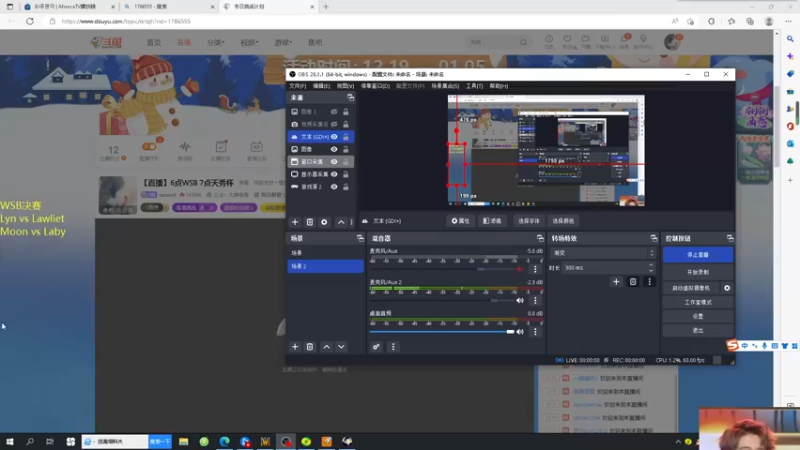Open the 视图(V) menu in OBS
800x450 pixels.
click(345, 86)
